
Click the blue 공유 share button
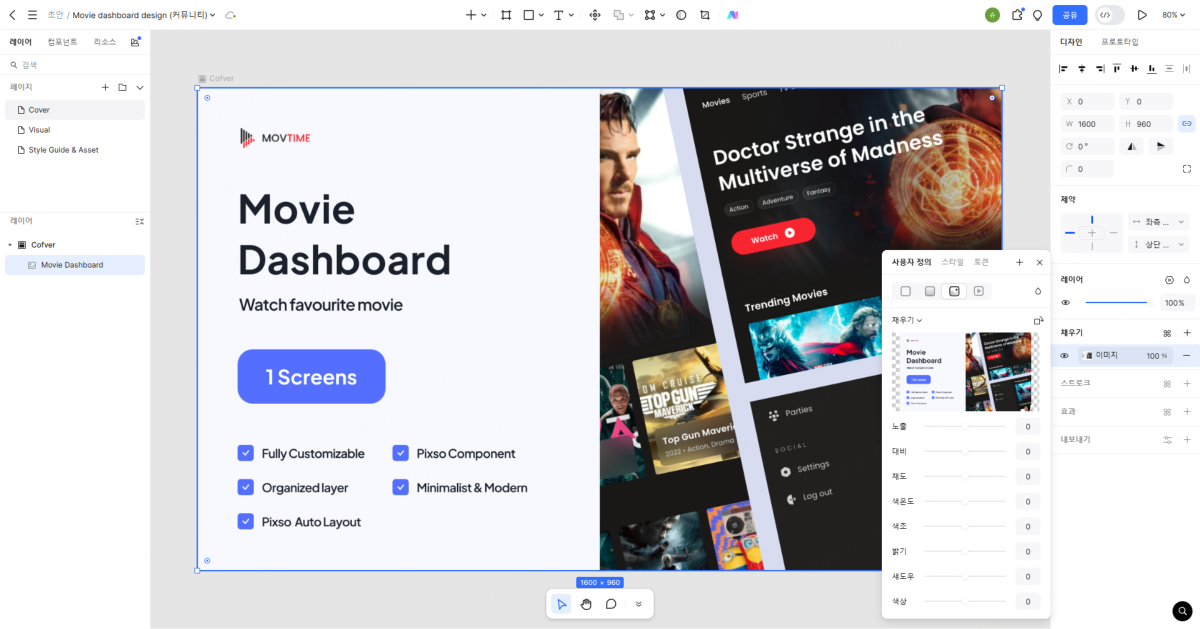point(1070,15)
